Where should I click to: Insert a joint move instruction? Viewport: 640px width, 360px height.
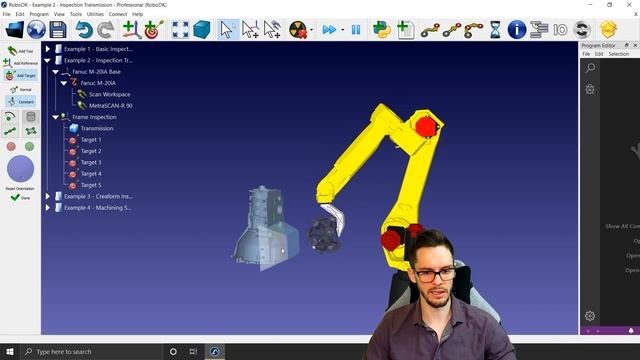click(x=430, y=30)
